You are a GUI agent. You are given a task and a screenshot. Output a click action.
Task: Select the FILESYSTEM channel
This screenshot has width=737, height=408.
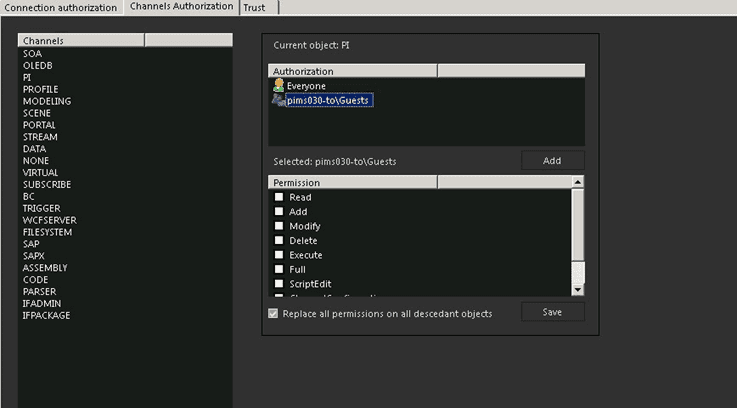pyautogui.click(x=47, y=232)
